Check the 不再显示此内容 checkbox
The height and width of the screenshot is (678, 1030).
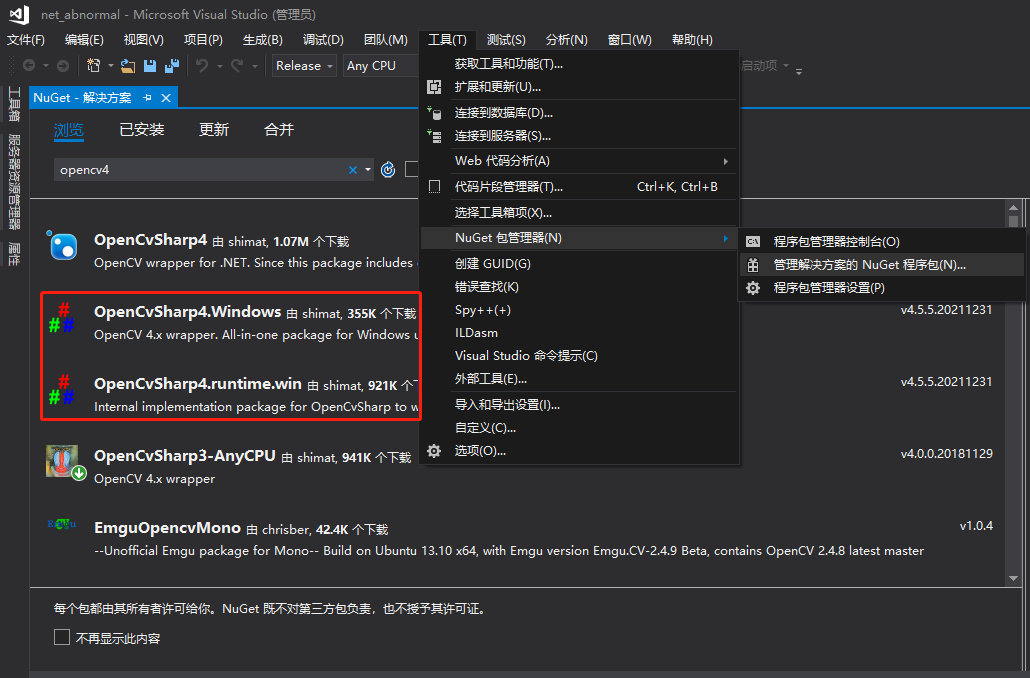coord(62,637)
